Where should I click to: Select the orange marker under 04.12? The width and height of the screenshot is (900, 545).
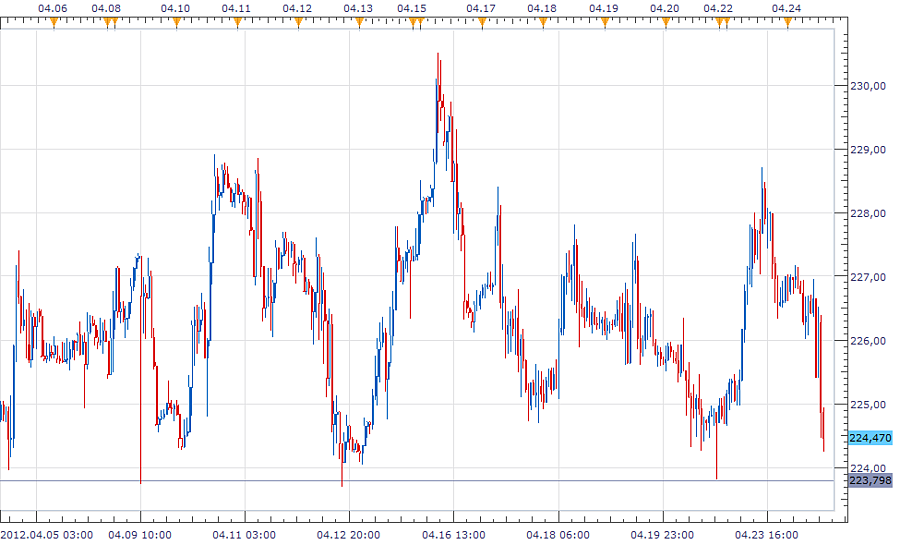coord(298,23)
